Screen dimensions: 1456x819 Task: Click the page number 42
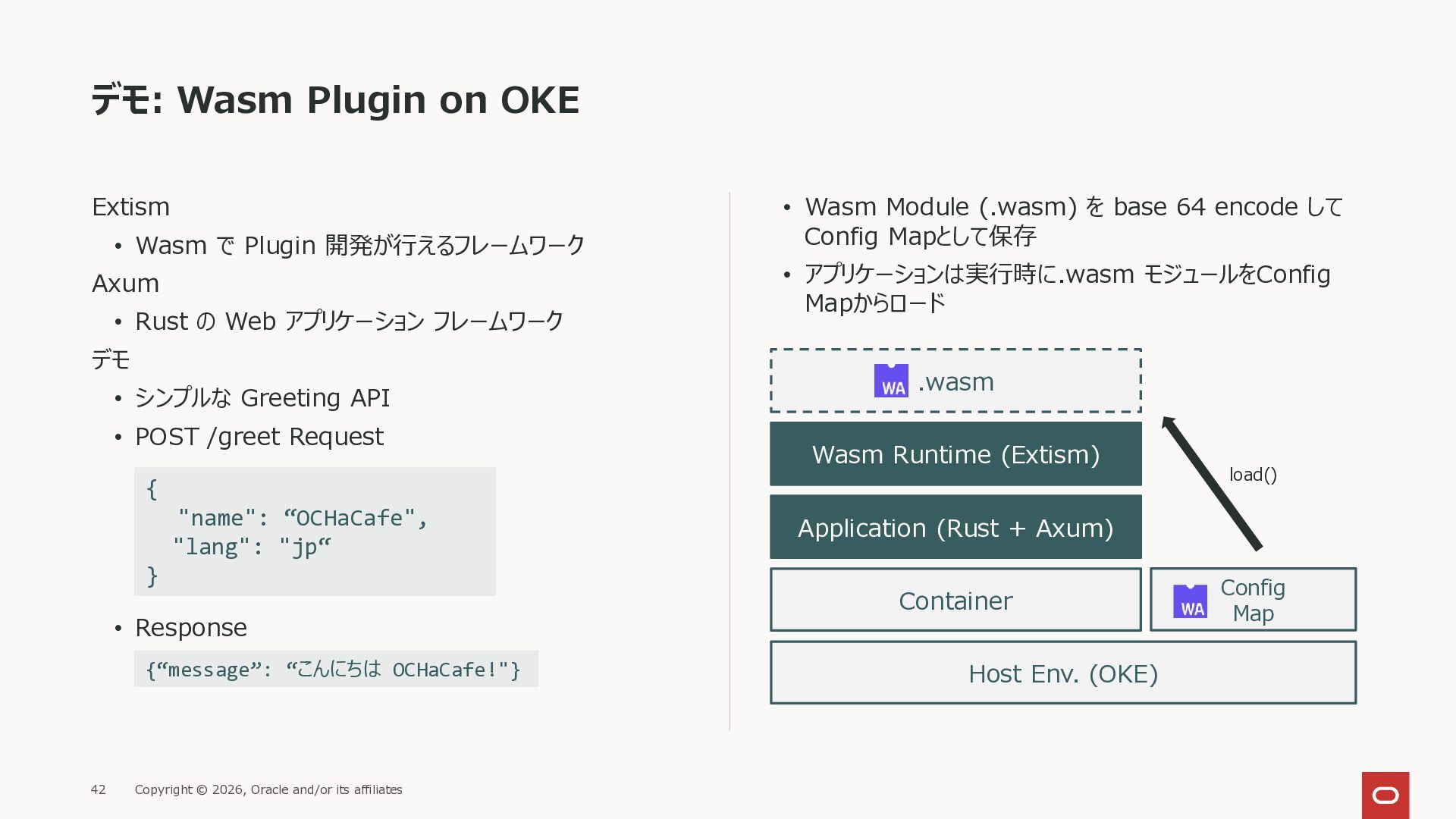click(99, 789)
